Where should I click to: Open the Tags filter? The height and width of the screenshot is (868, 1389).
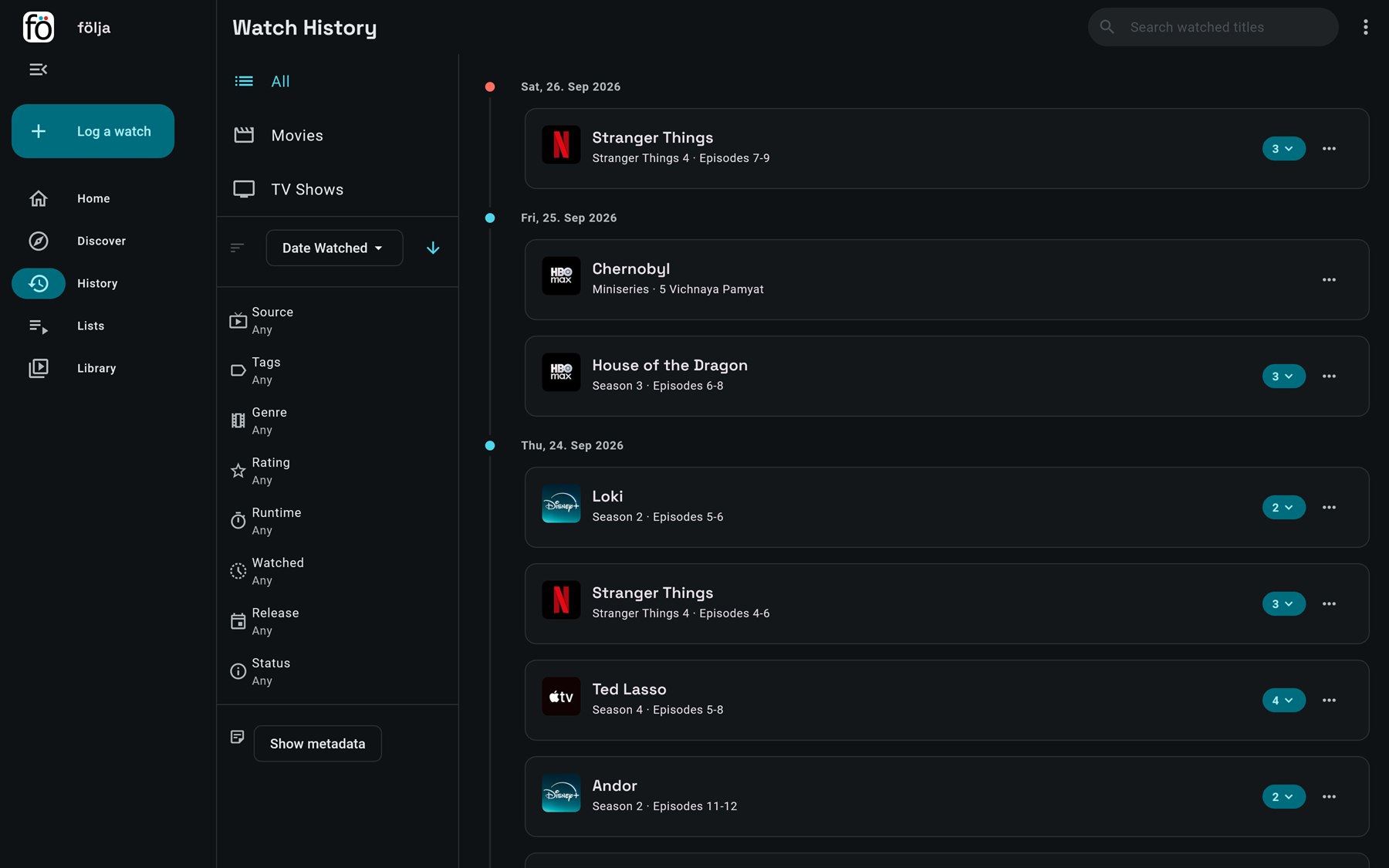click(x=337, y=370)
